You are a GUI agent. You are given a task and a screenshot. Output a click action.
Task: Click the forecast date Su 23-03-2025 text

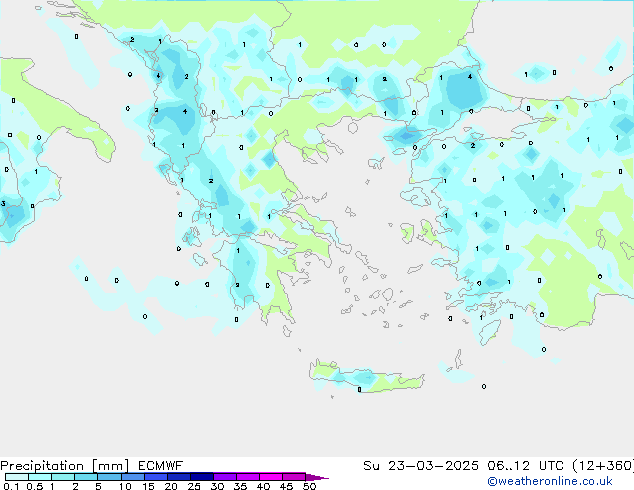pyautogui.click(x=421, y=466)
